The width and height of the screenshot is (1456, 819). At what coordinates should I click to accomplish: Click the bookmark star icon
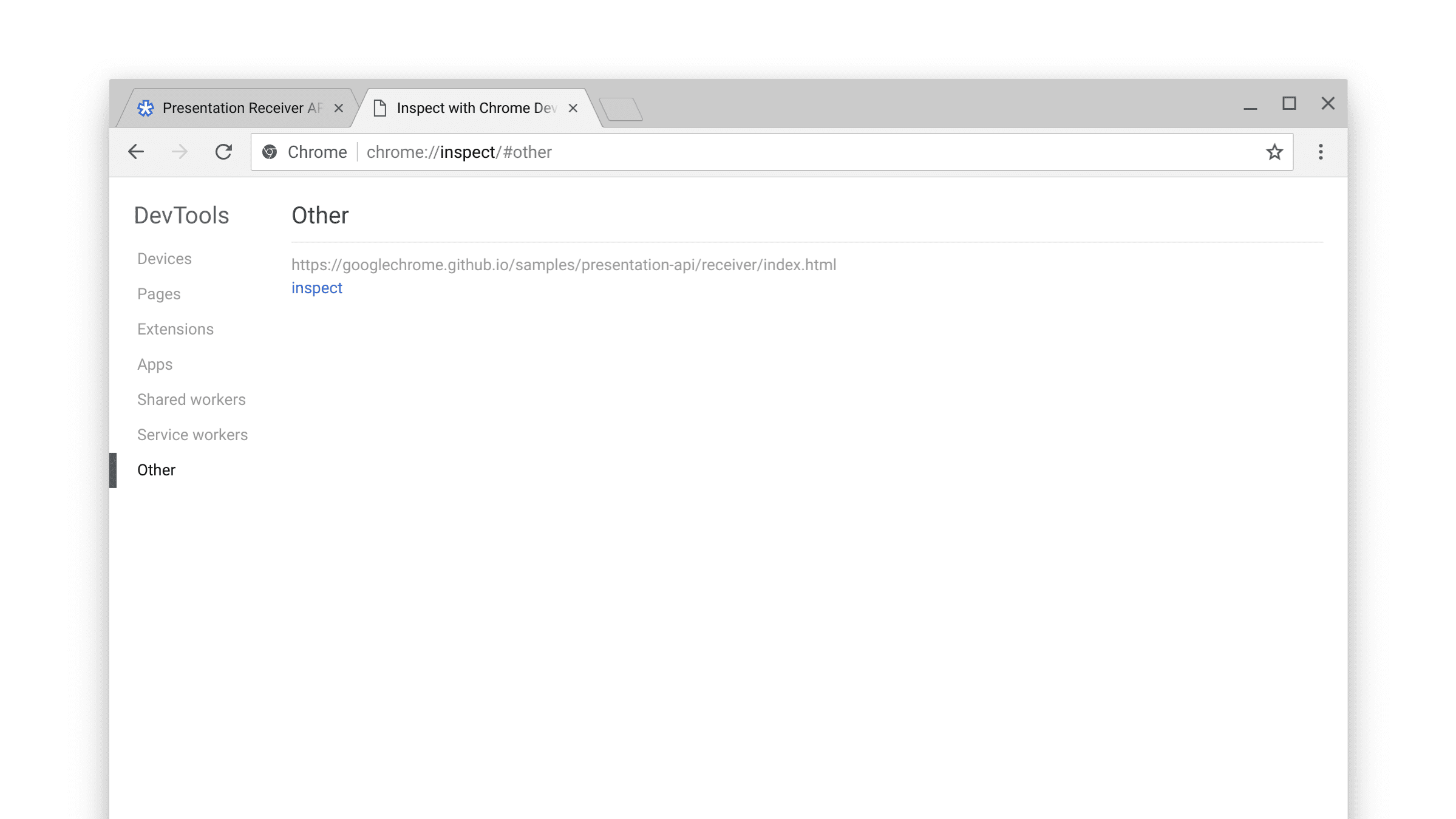coord(1275,152)
